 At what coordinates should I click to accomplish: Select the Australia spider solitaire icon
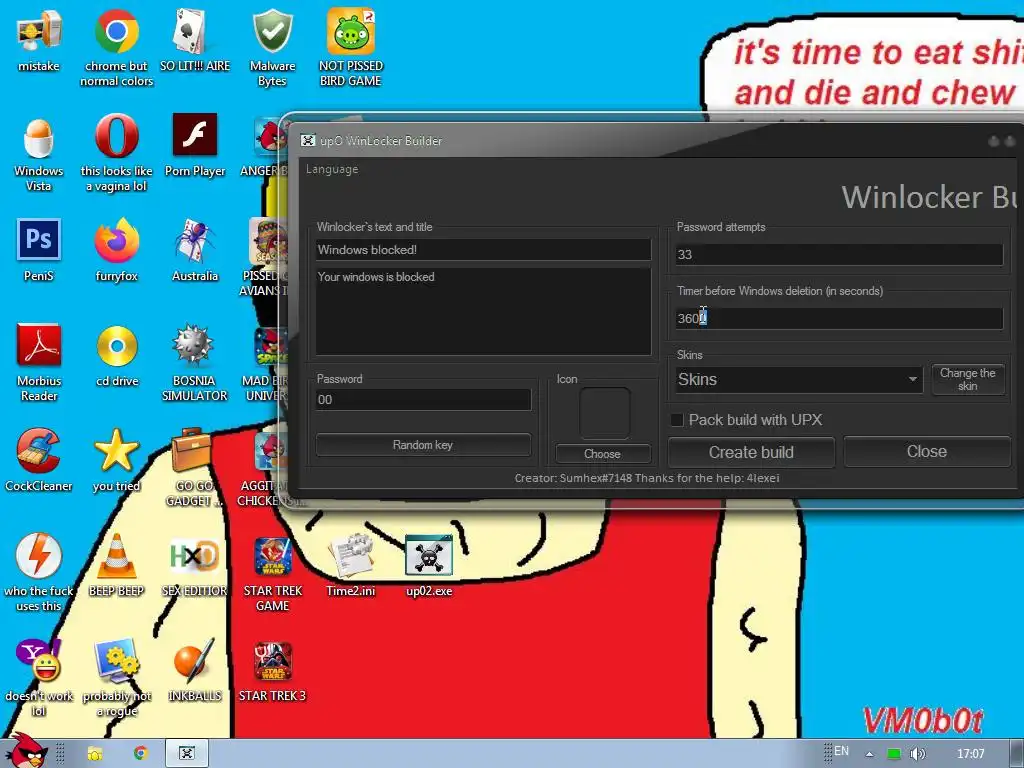click(x=195, y=240)
